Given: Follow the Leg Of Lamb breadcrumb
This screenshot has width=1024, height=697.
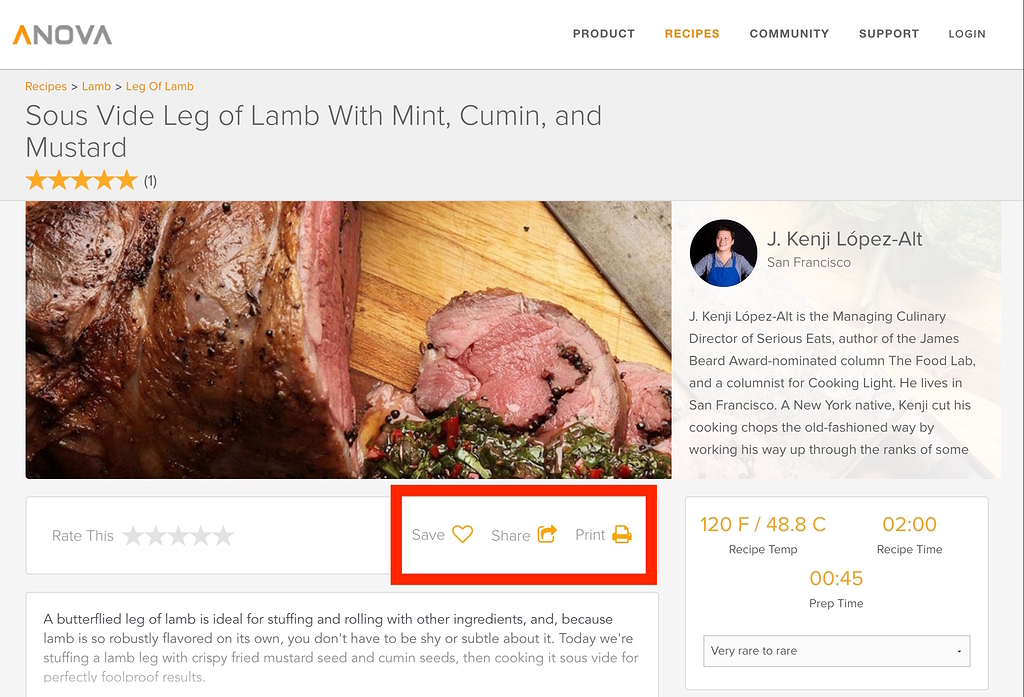Looking at the screenshot, I should pos(159,86).
